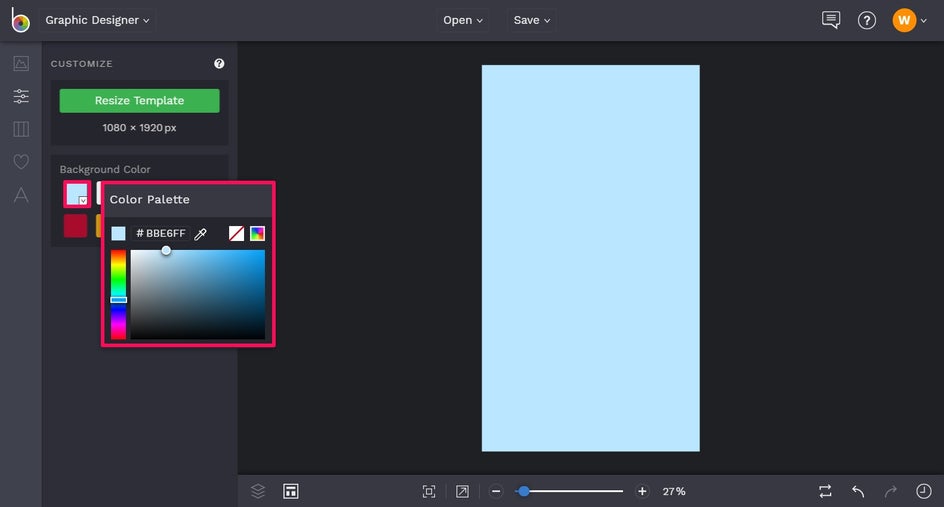
Task: Open the template layout icon in bottom bar
Action: (291, 491)
